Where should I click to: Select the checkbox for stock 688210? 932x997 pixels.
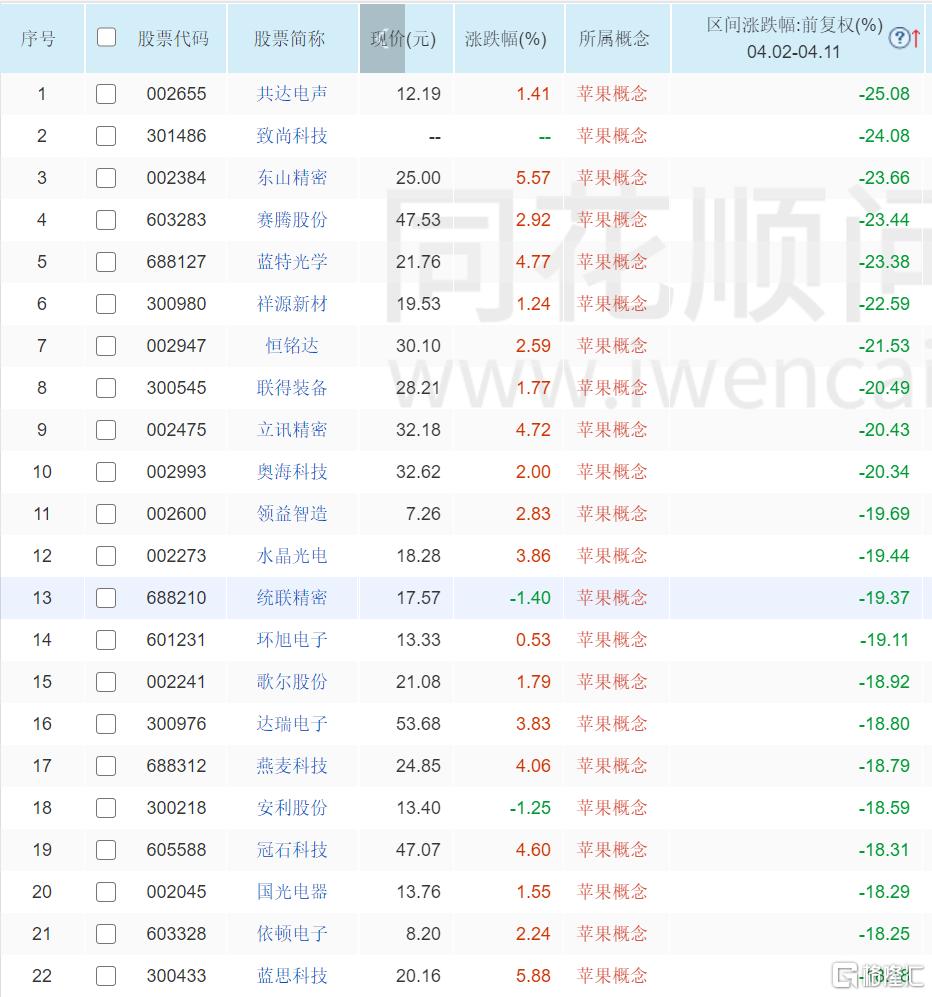tap(106, 598)
